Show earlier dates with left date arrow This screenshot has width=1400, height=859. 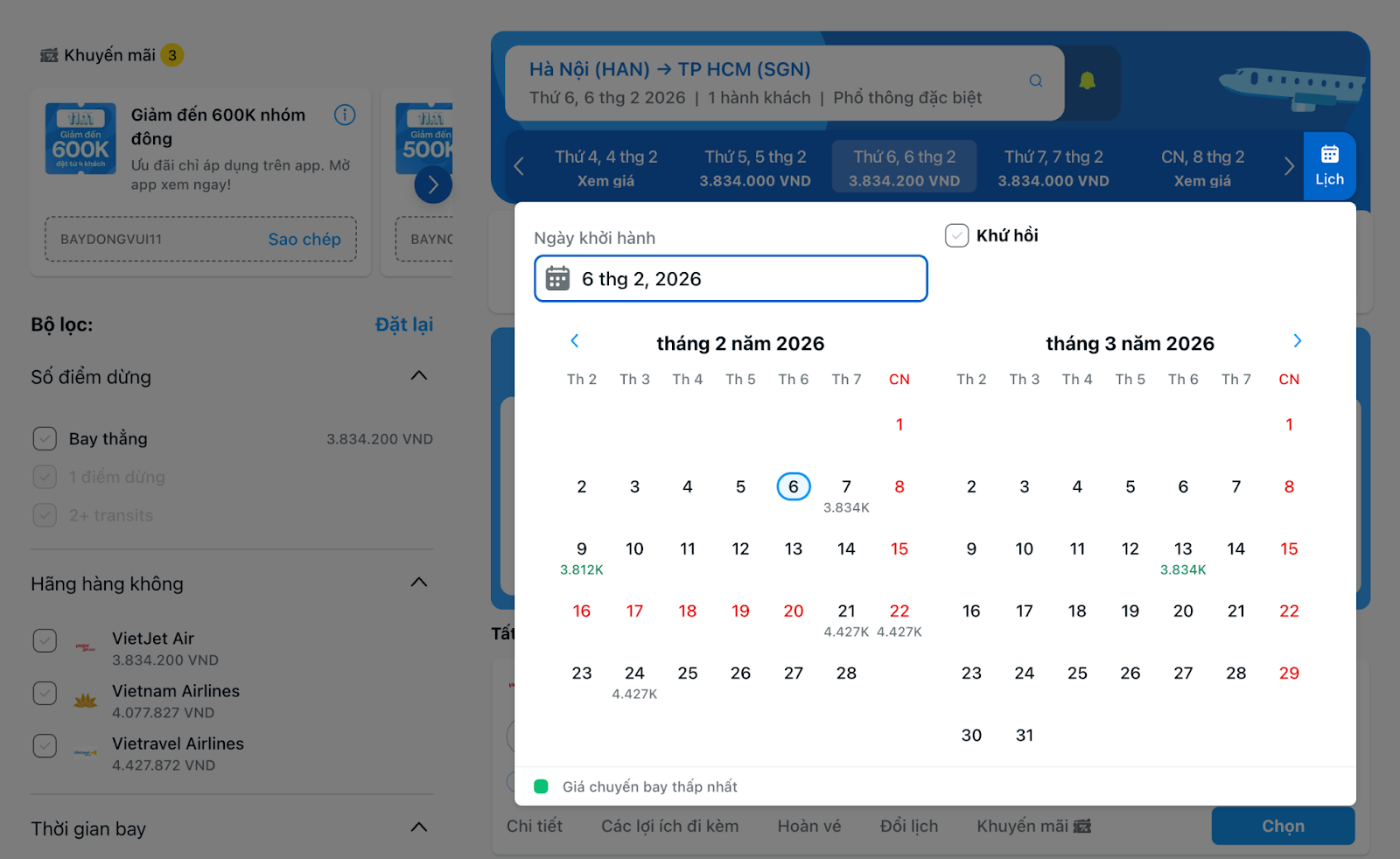[519, 167]
